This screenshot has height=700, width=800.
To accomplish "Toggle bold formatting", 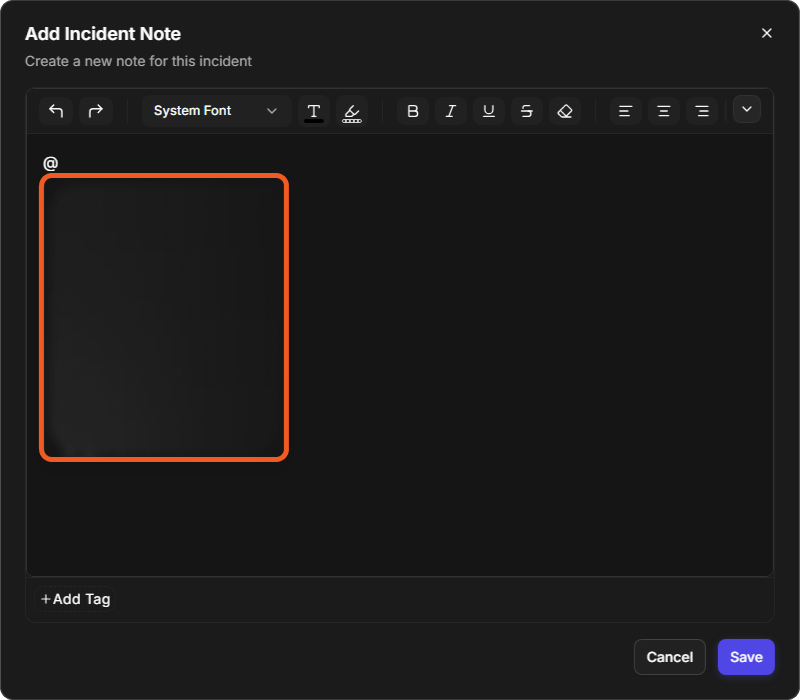I will tap(413, 111).
